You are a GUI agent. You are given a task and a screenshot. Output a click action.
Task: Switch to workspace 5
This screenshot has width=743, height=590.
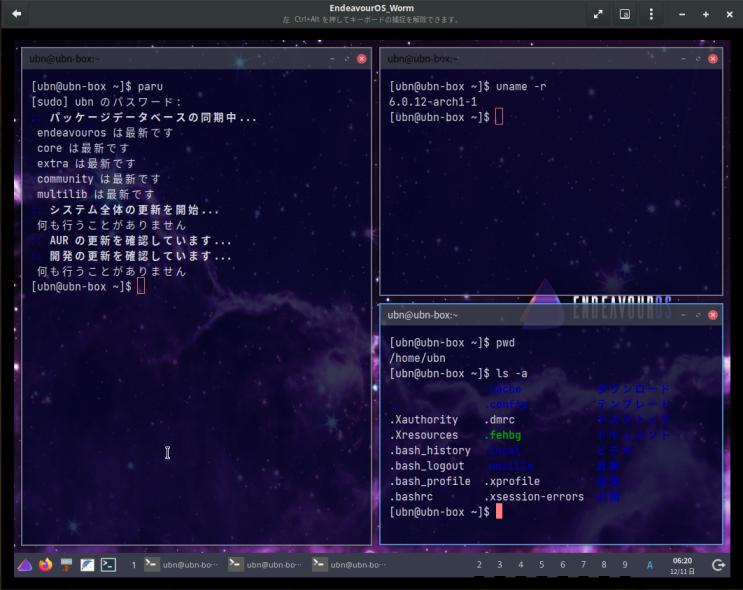pos(541,565)
